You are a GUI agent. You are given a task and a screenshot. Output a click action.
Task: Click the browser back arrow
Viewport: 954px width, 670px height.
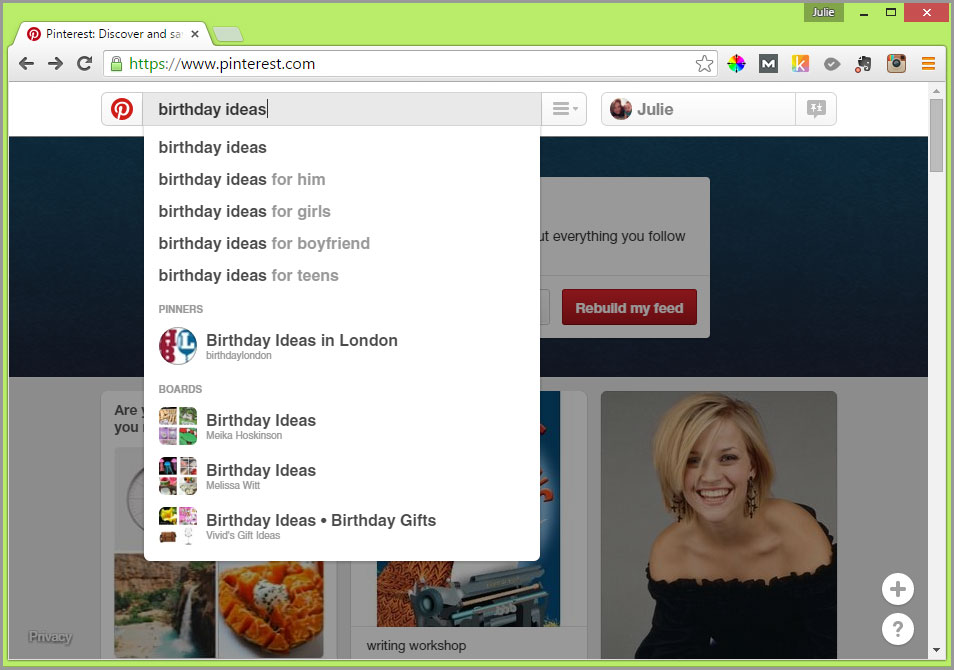pyautogui.click(x=26, y=63)
